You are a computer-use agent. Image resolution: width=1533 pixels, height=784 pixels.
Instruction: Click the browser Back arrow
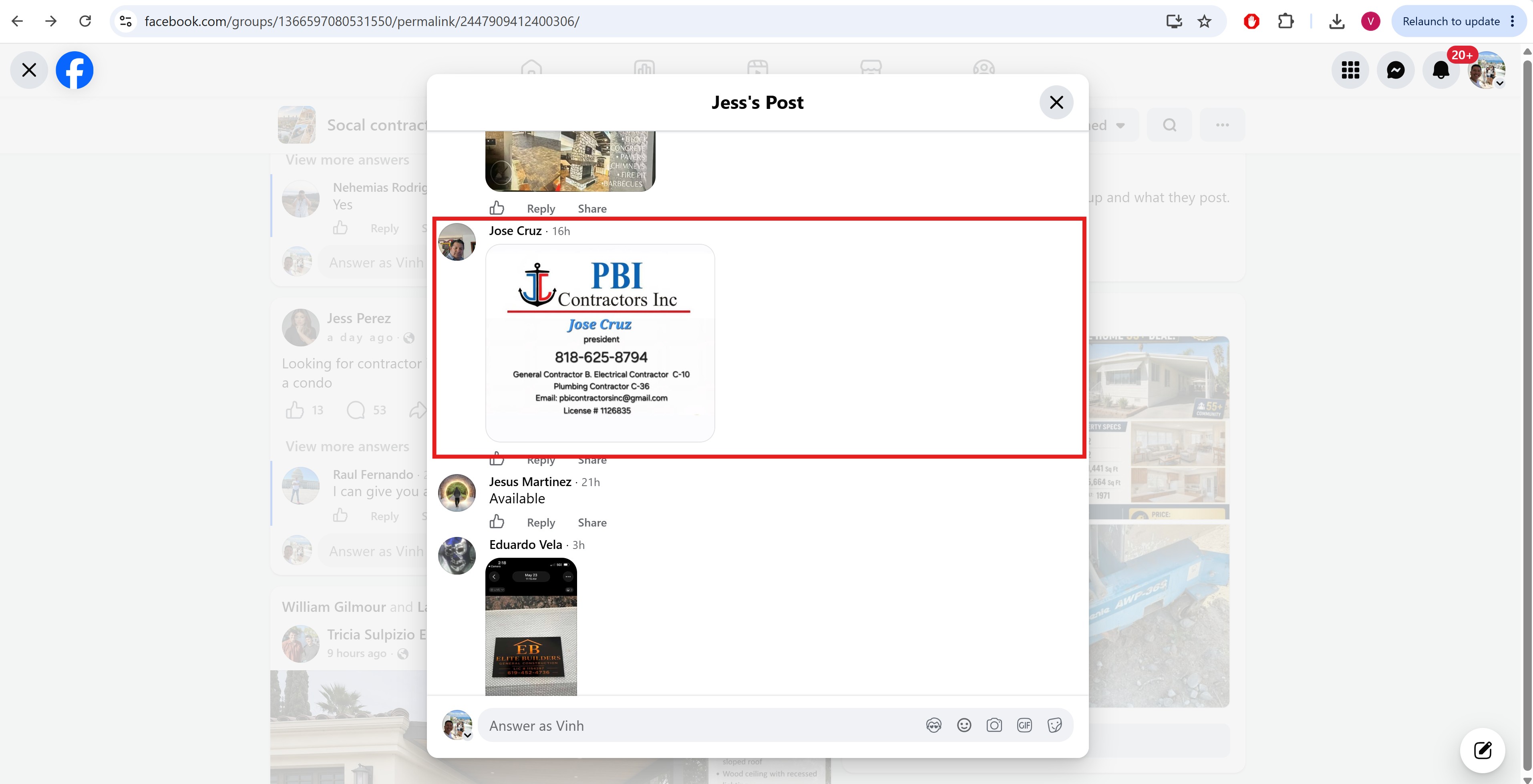coord(17,21)
